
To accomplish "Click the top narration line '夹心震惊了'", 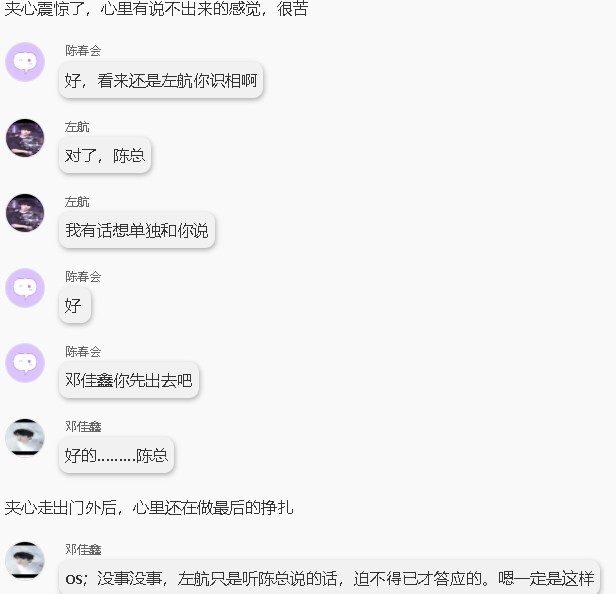I will pyautogui.click(x=156, y=9).
